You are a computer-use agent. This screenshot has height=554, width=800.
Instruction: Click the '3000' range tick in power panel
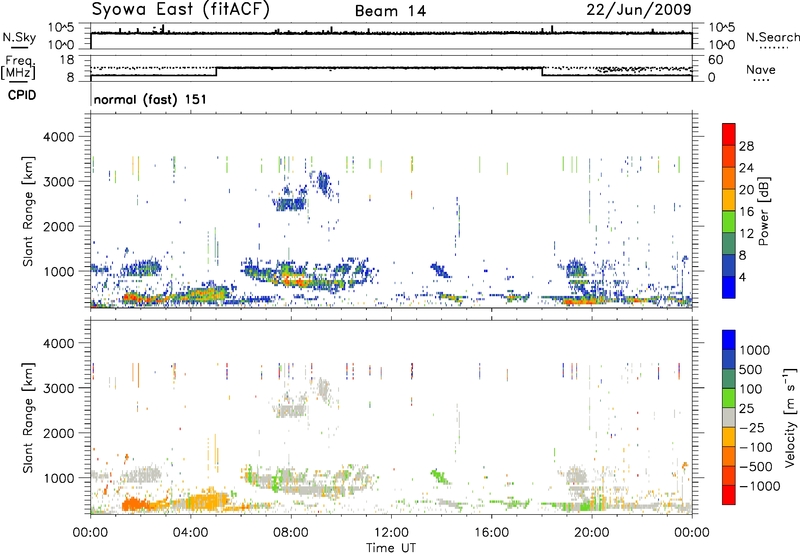(x=59, y=182)
